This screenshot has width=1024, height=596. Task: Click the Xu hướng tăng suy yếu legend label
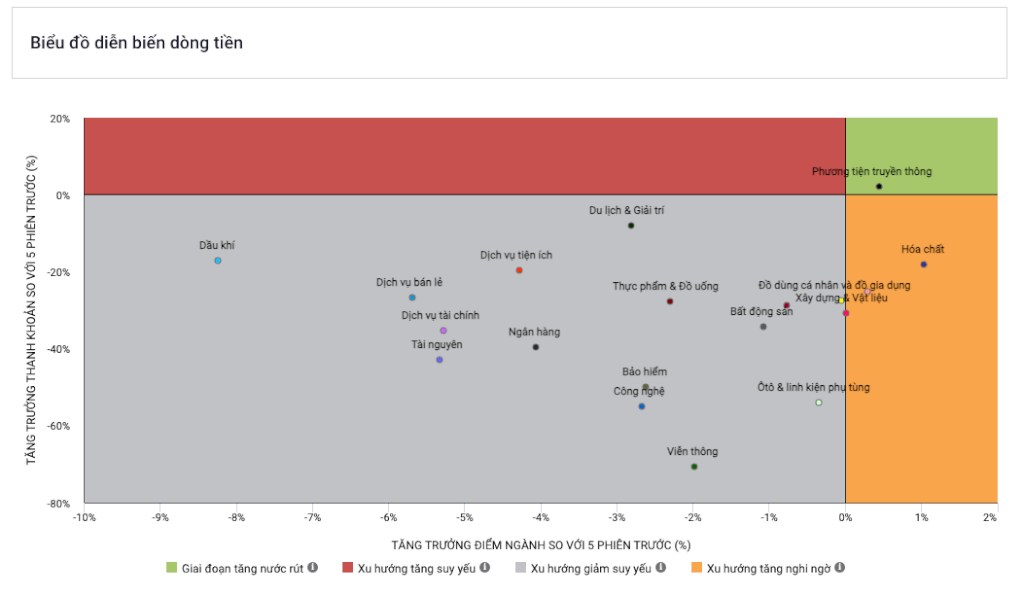[417, 569]
